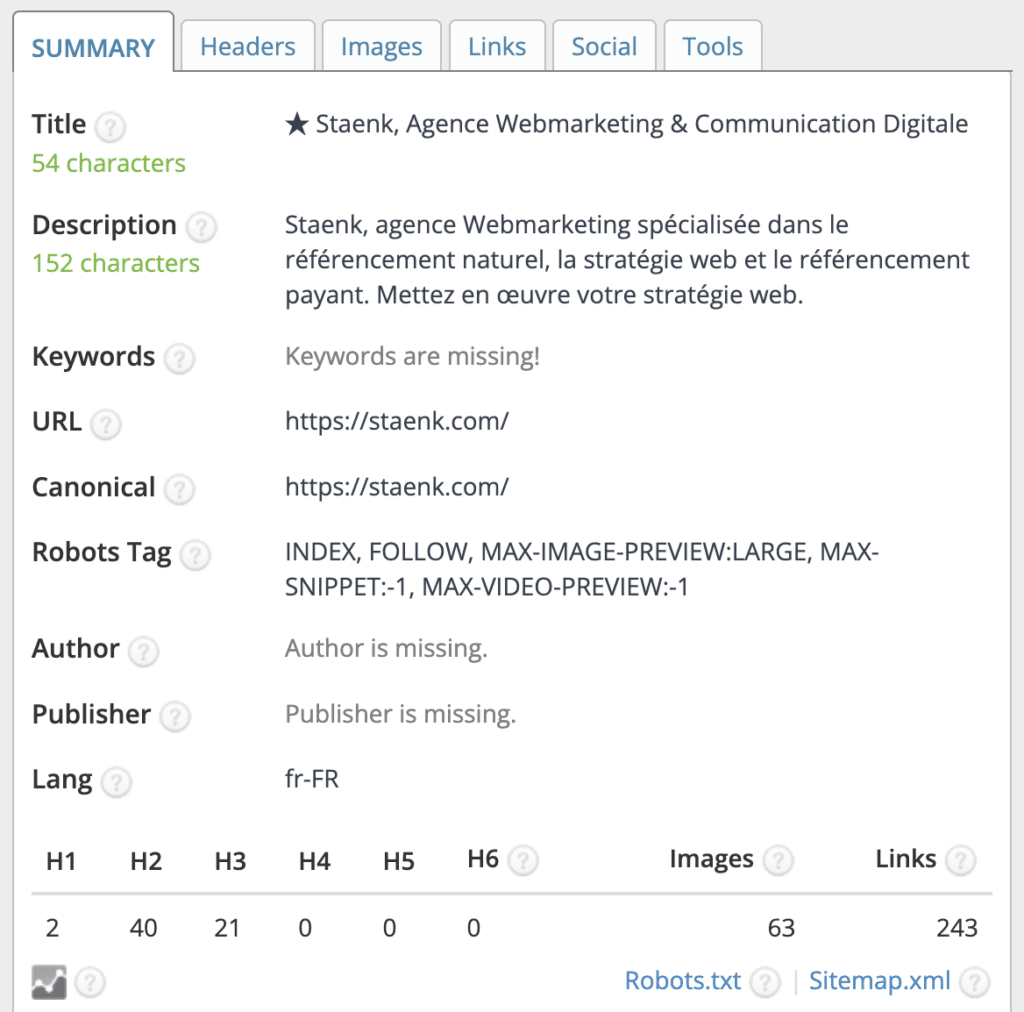Screen dimensions: 1024x1012
Task: Open the Publisher help icon
Action: [x=175, y=716]
